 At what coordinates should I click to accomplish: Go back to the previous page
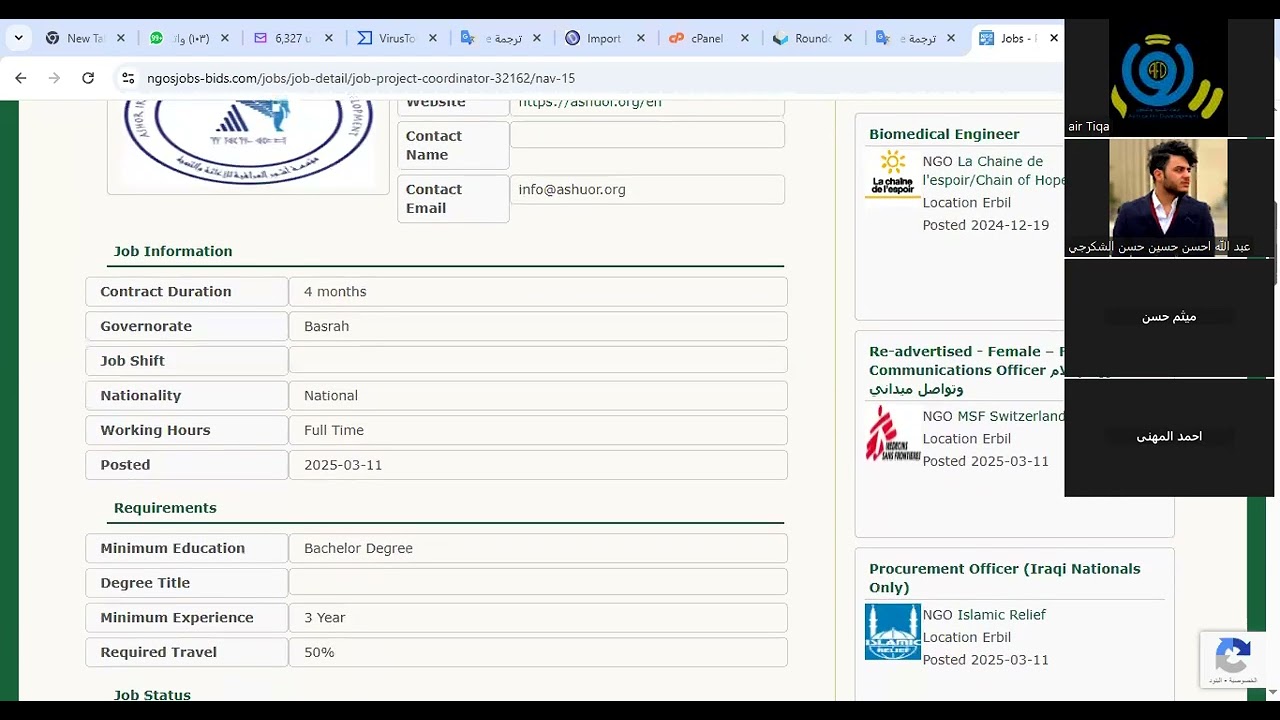tap(21, 78)
